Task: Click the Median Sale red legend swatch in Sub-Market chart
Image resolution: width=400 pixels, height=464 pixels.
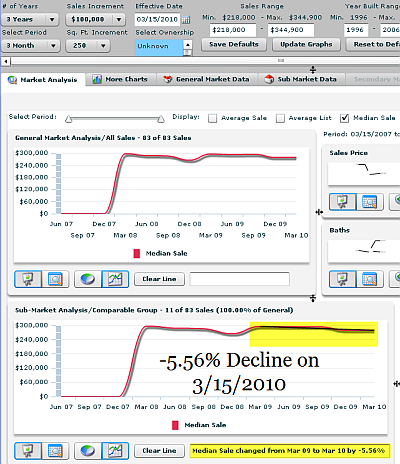Action: pyautogui.click(x=175, y=425)
